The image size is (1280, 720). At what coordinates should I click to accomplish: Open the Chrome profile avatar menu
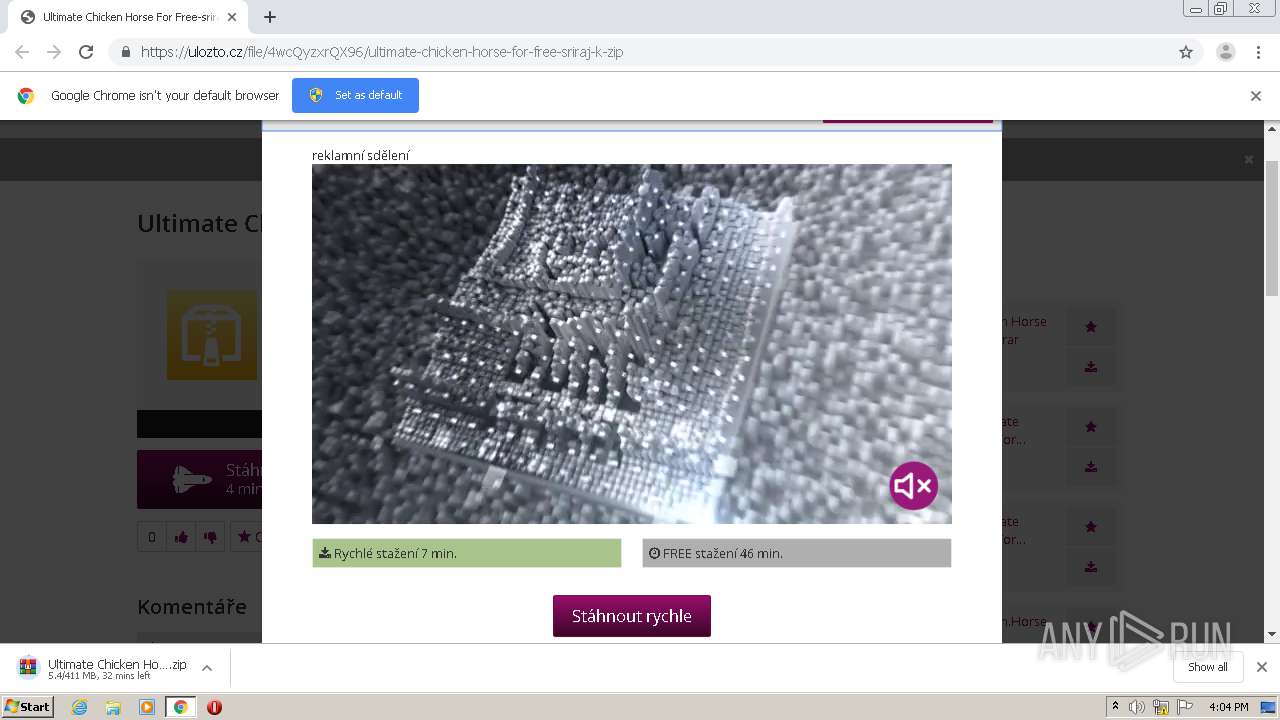[x=1225, y=52]
